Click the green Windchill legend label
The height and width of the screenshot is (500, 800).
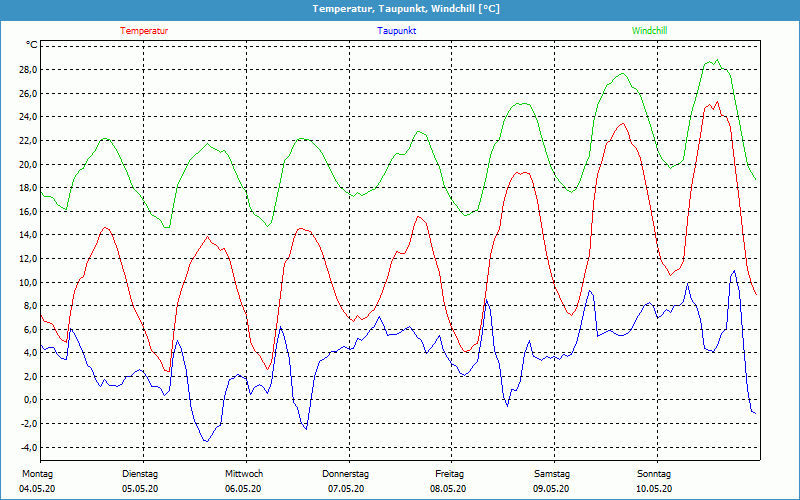pyautogui.click(x=649, y=31)
